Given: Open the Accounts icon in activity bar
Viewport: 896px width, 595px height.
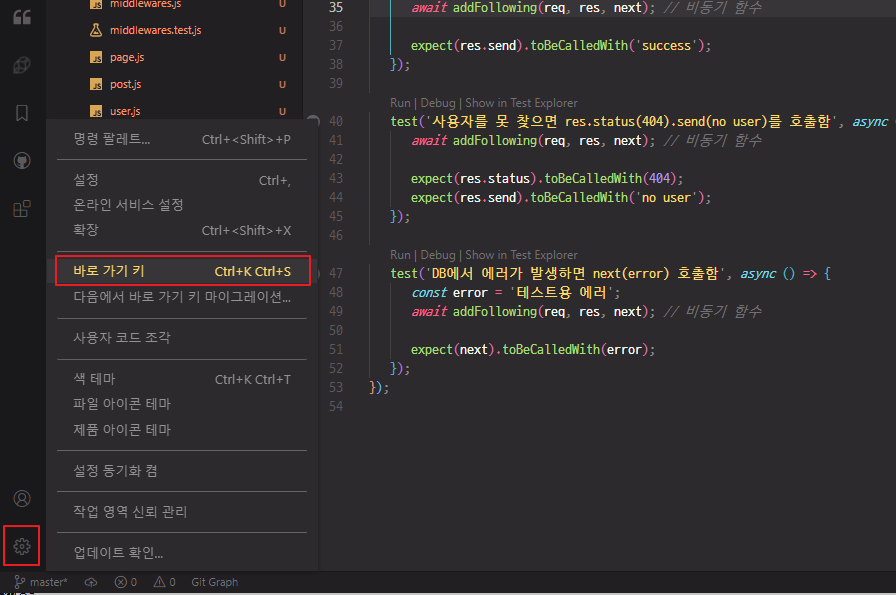Looking at the screenshot, I should [22, 498].
